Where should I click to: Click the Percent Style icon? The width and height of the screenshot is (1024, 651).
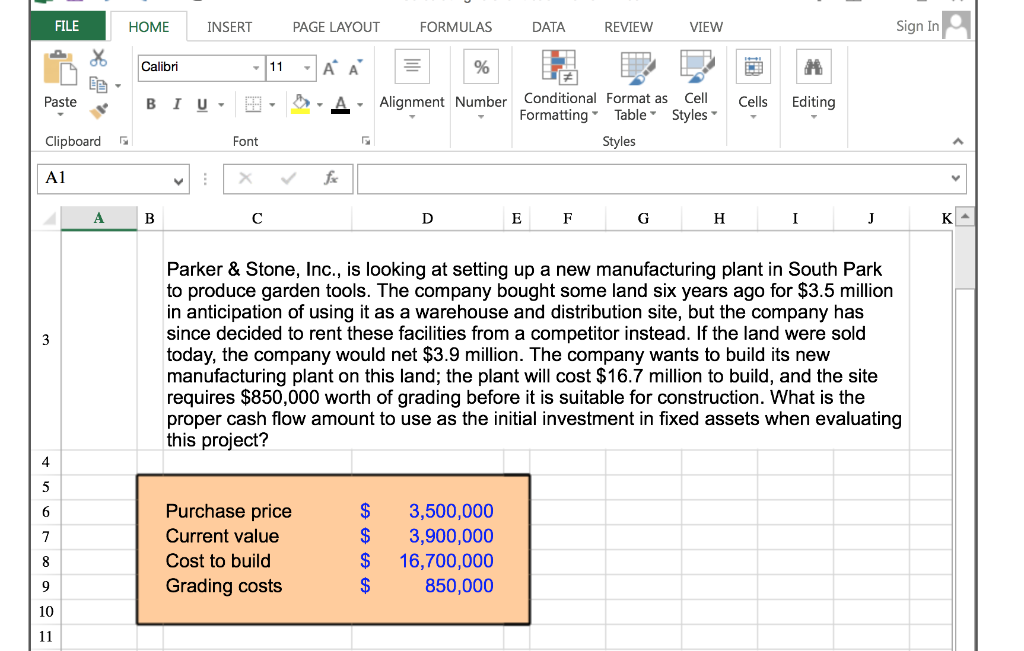pyautogui.click(x=480, y=66)
